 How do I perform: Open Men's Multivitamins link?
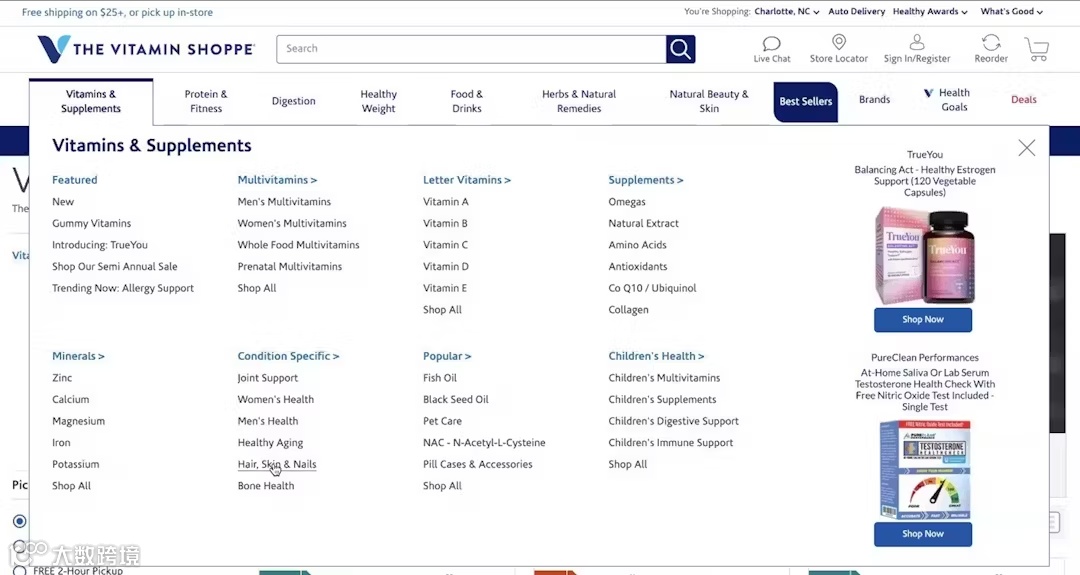pos(284,202)
